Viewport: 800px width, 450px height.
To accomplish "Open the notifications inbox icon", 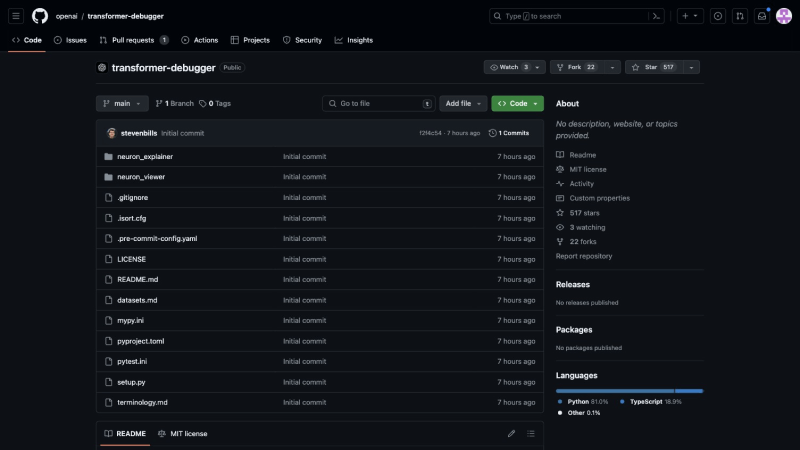I will 761,16.
